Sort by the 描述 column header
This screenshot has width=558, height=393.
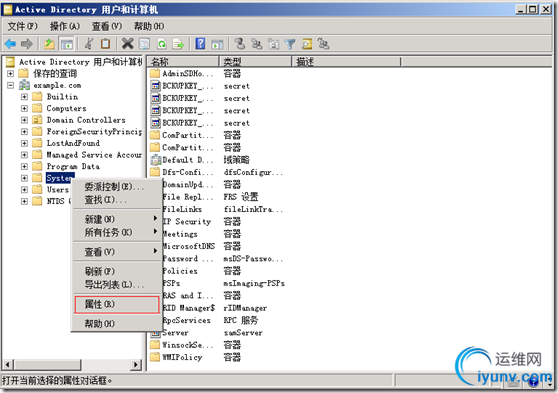[x=346, y=62]
